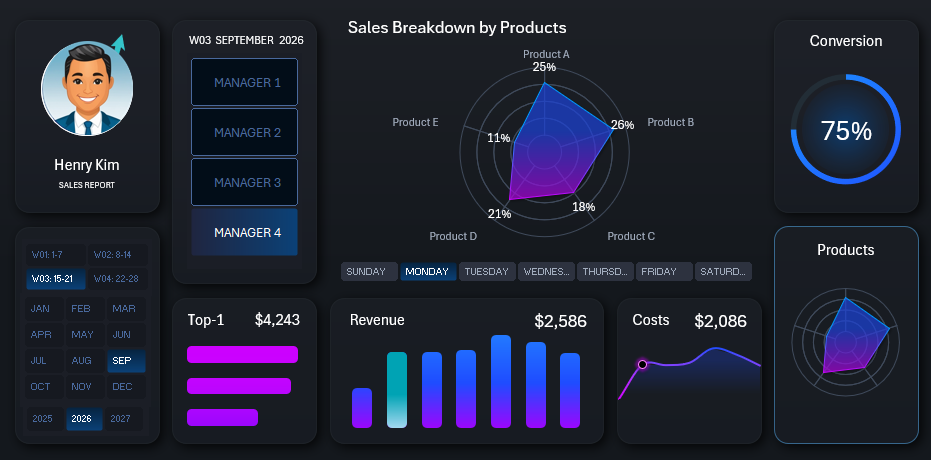931x460 pixels.
Task: Switch to week W01: 1-7
Action: coord(55,255)
